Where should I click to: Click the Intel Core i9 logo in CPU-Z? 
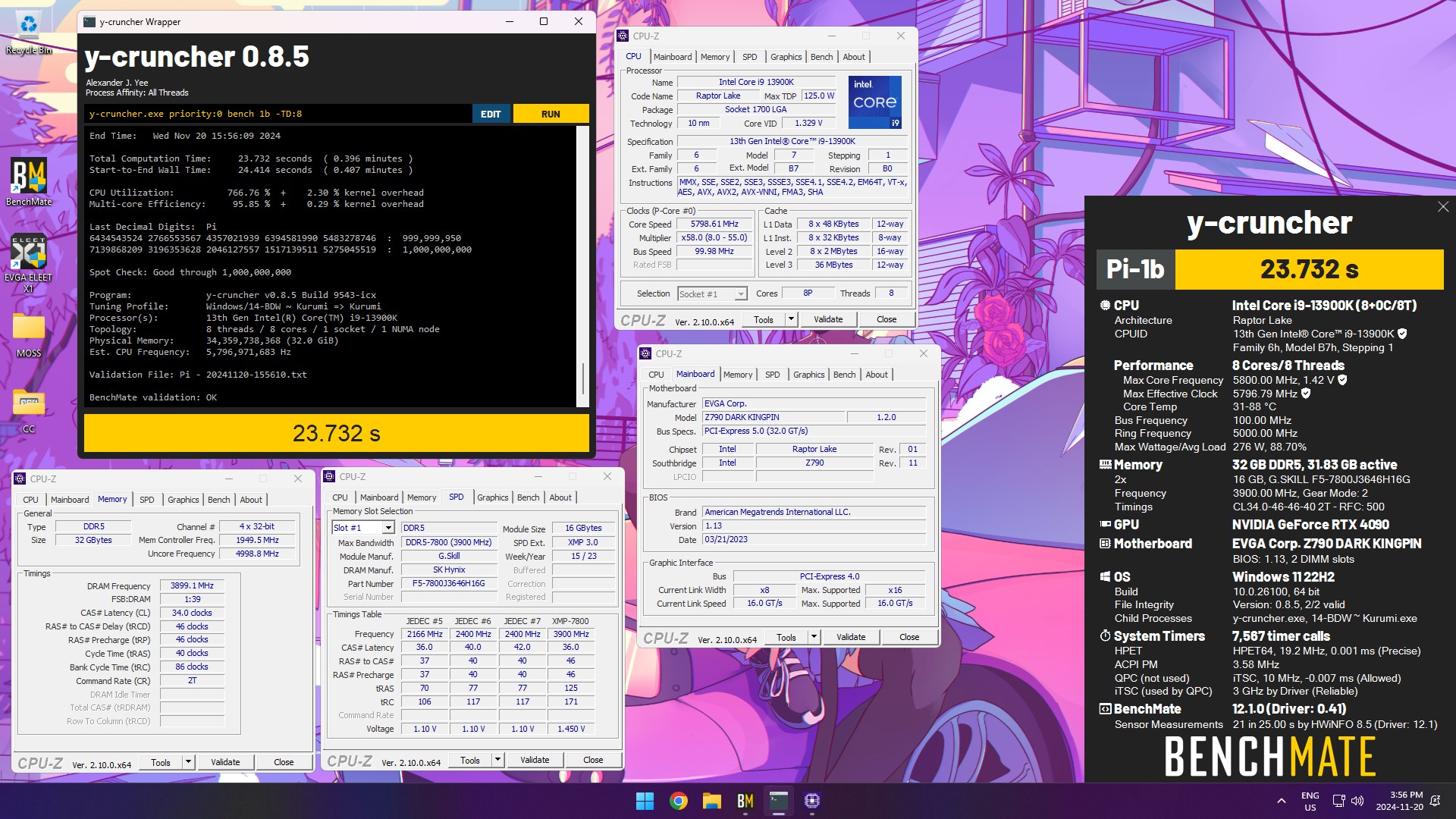point(874,102)
